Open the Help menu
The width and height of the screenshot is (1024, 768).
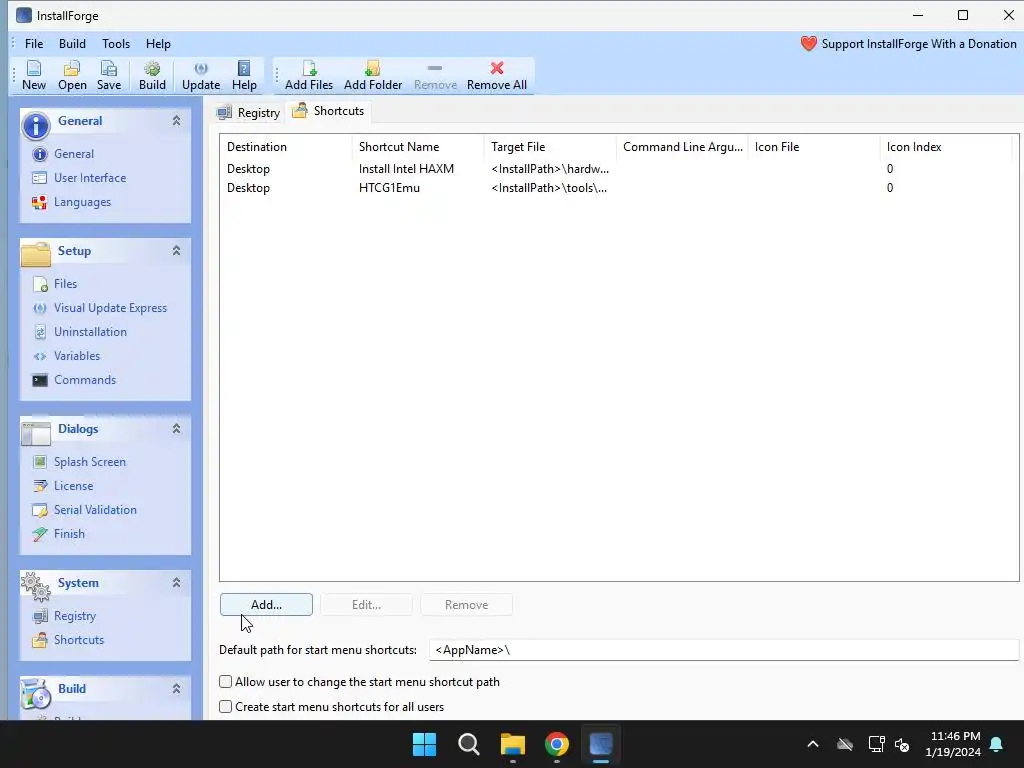pos(158,44)
